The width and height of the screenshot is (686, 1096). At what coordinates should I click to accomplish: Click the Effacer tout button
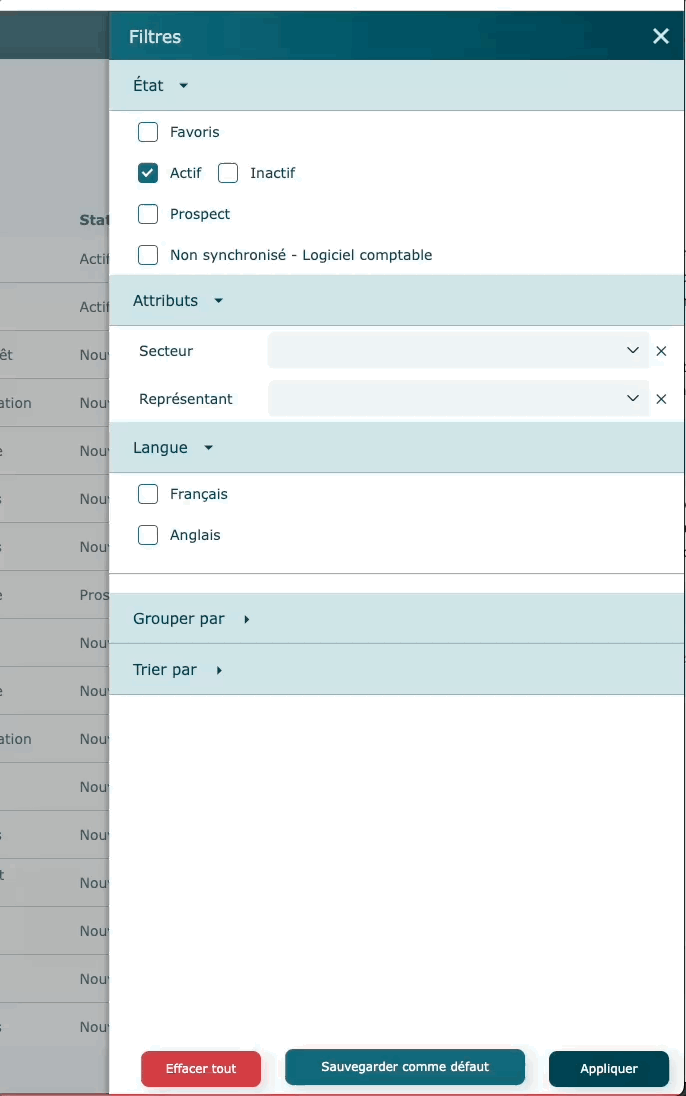coord(201,1069)
